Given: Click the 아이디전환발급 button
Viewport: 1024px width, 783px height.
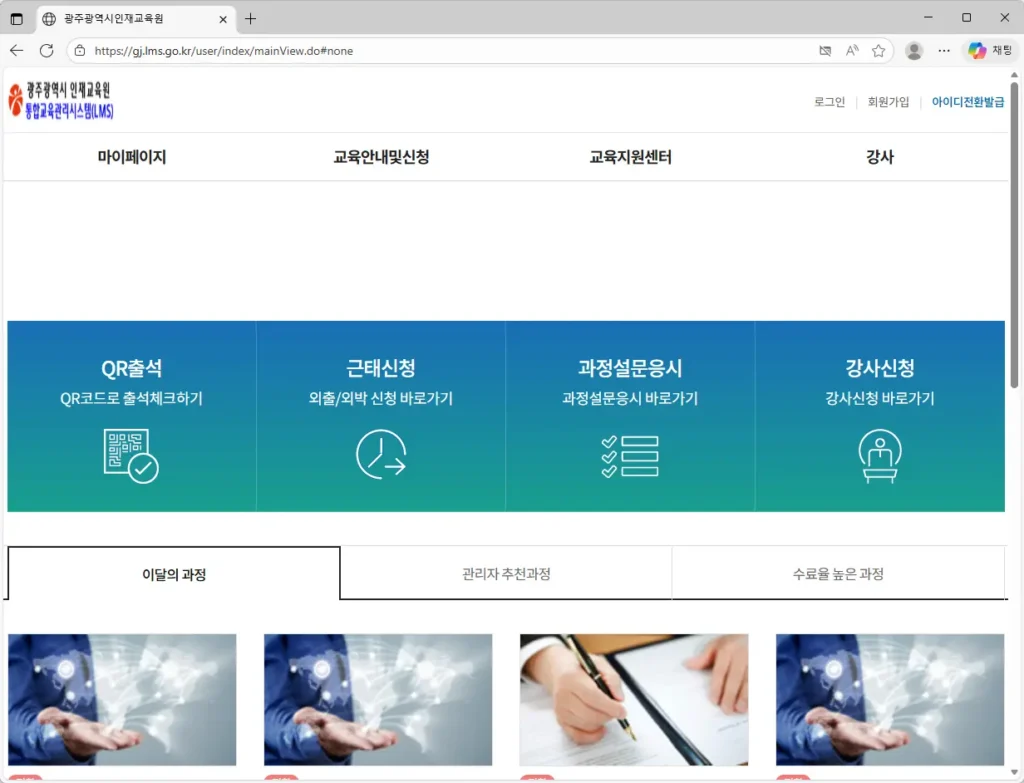Looking at the screenshot, I should [x=967, y=101].
